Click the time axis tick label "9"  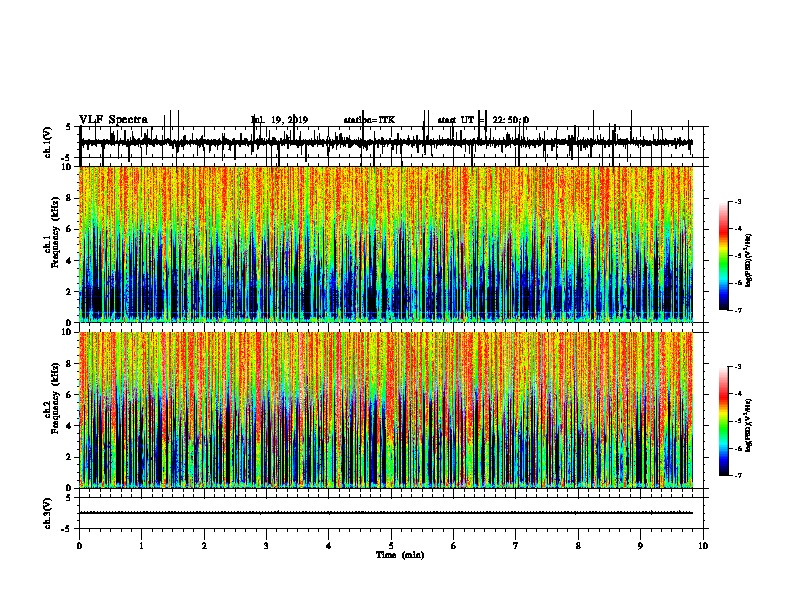(x=640, y=546)
